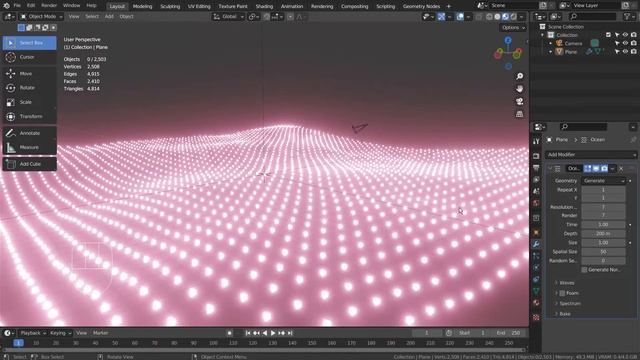Hide the Plane object in viewport

625,52
